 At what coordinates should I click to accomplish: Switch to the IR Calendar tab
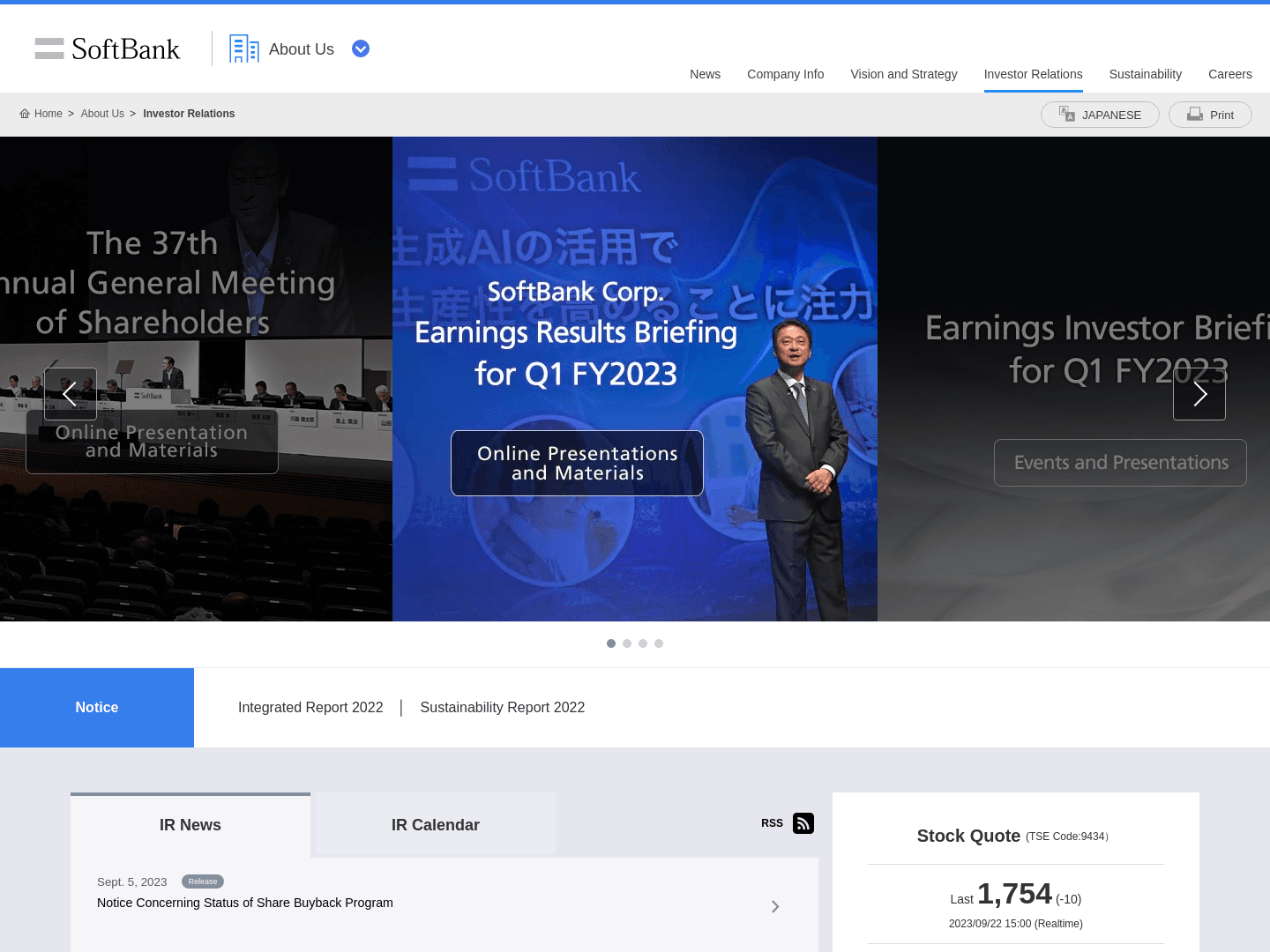[x=436, y=825]
